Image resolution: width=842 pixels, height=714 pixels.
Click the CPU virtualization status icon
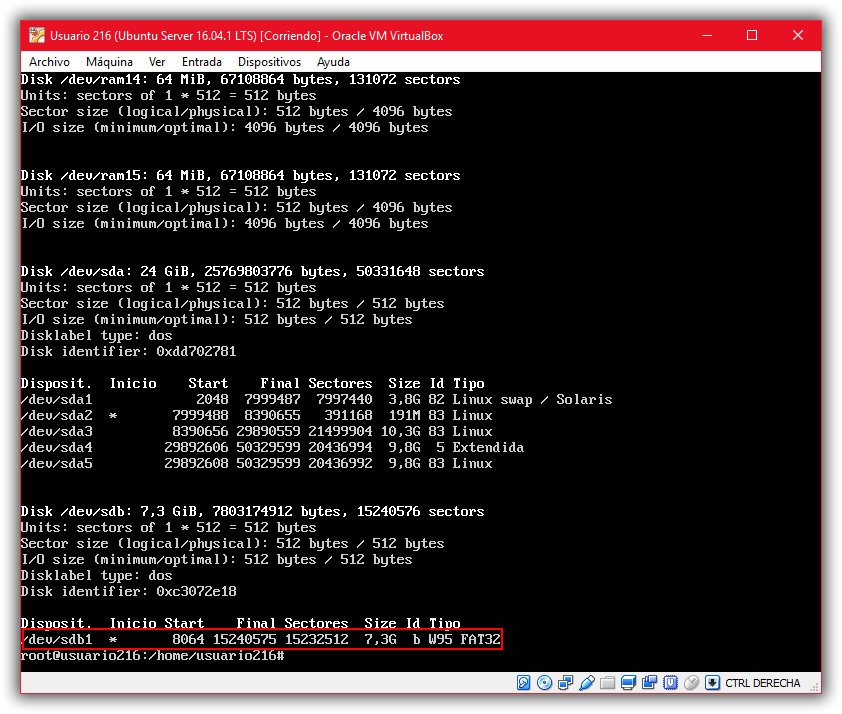click(670, 683)
